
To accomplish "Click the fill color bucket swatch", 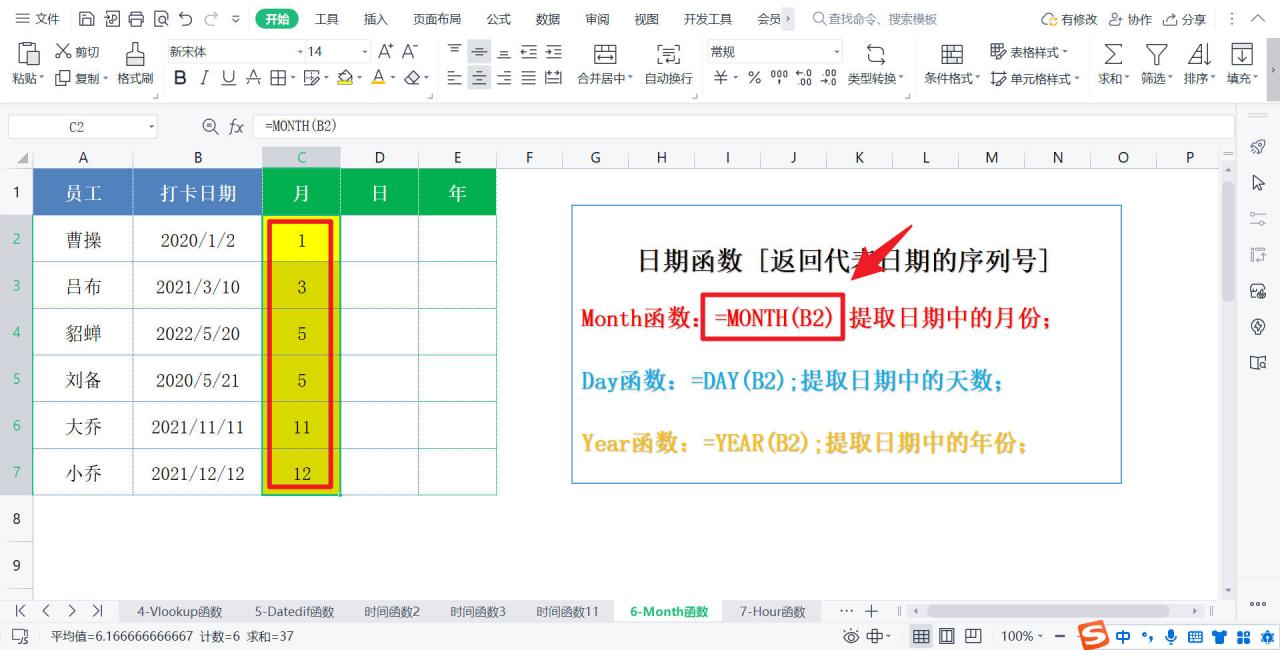I will point(344,78).
